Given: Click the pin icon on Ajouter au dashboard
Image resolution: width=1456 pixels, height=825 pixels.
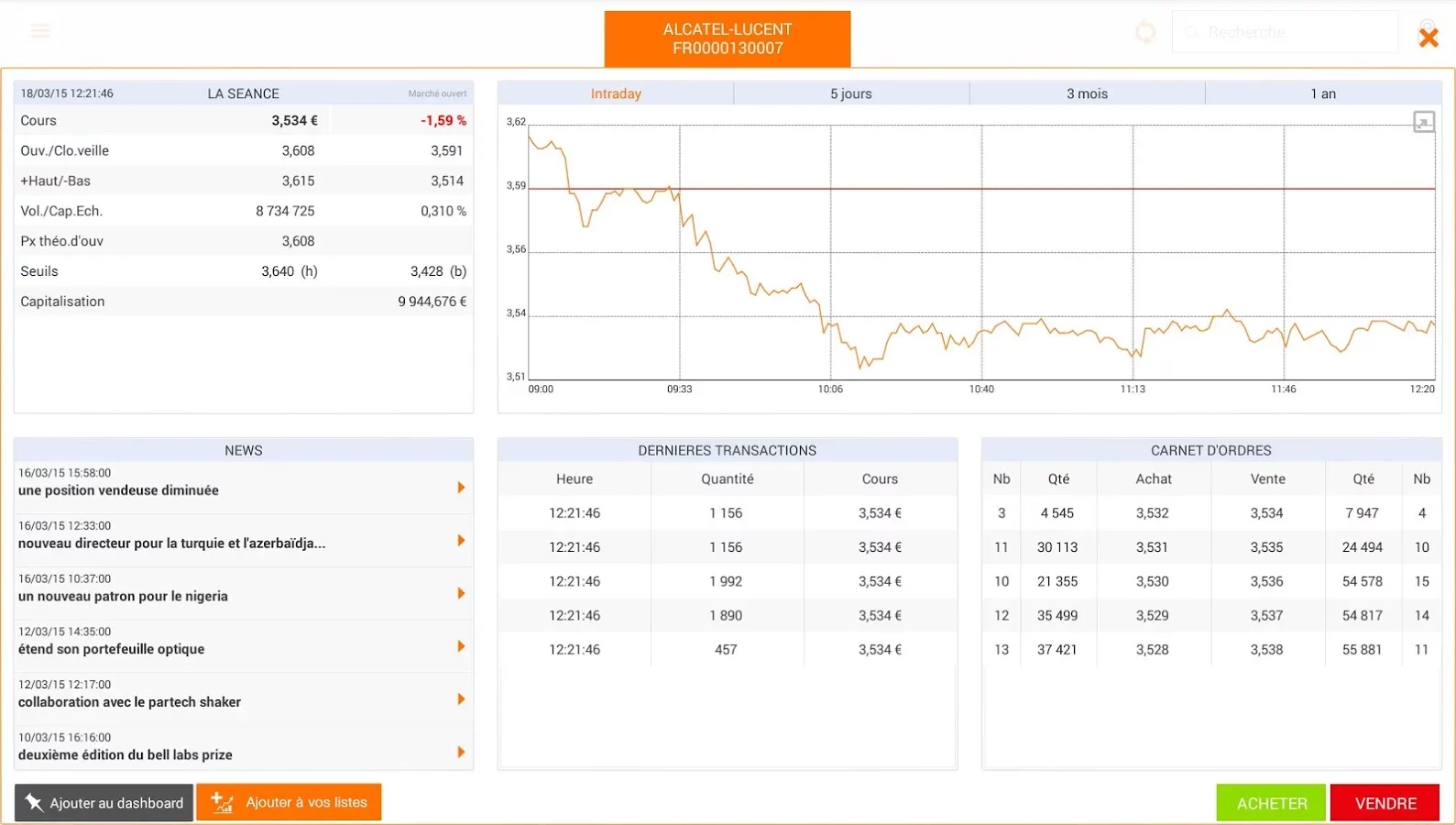Looking at the screenshot, I should [34, 803].
